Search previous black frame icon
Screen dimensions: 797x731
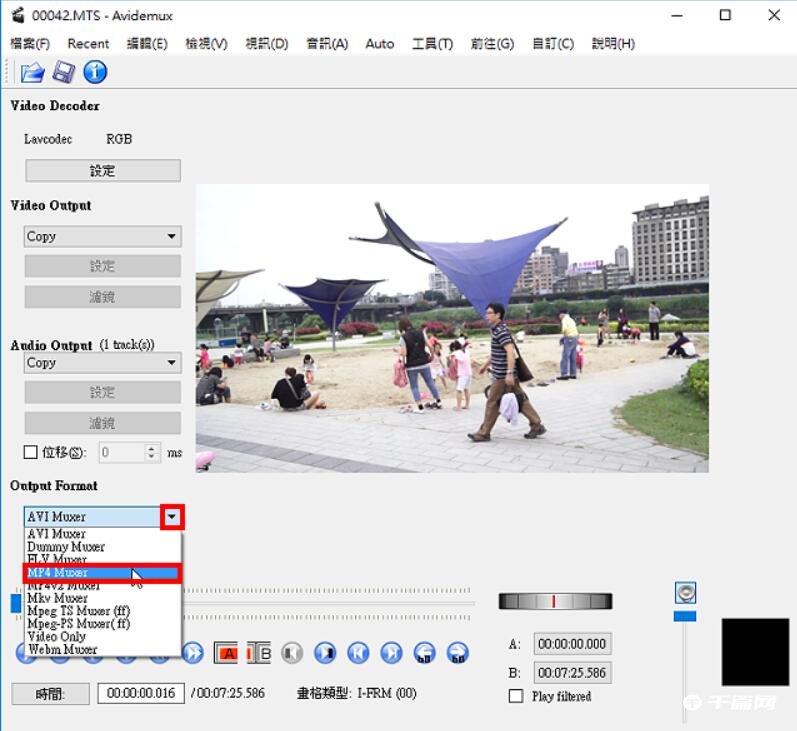click(292, 653)
